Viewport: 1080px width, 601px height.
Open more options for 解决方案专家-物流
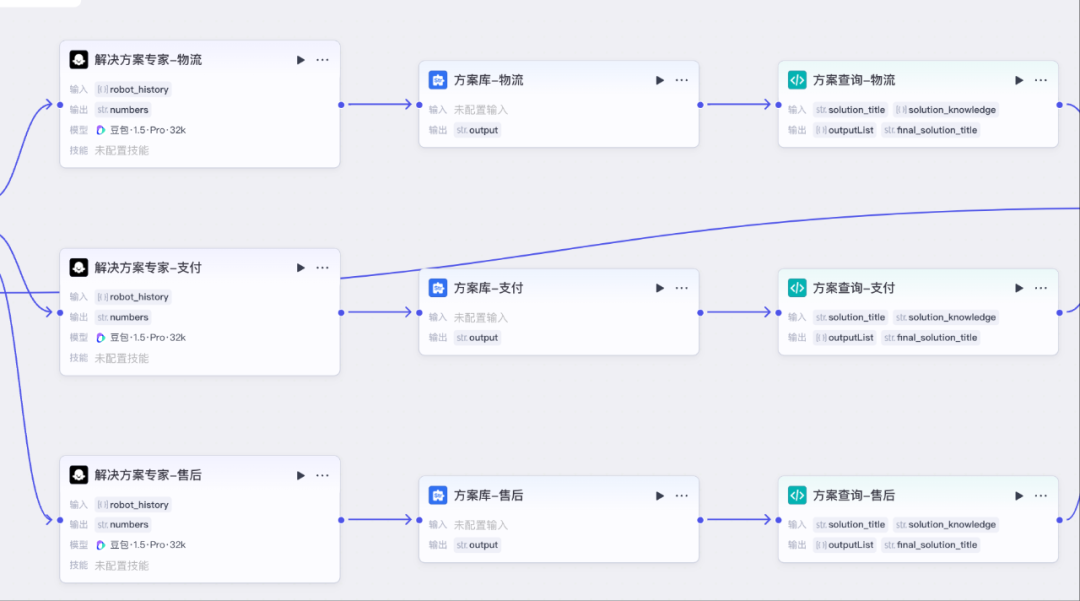point(322,60)
